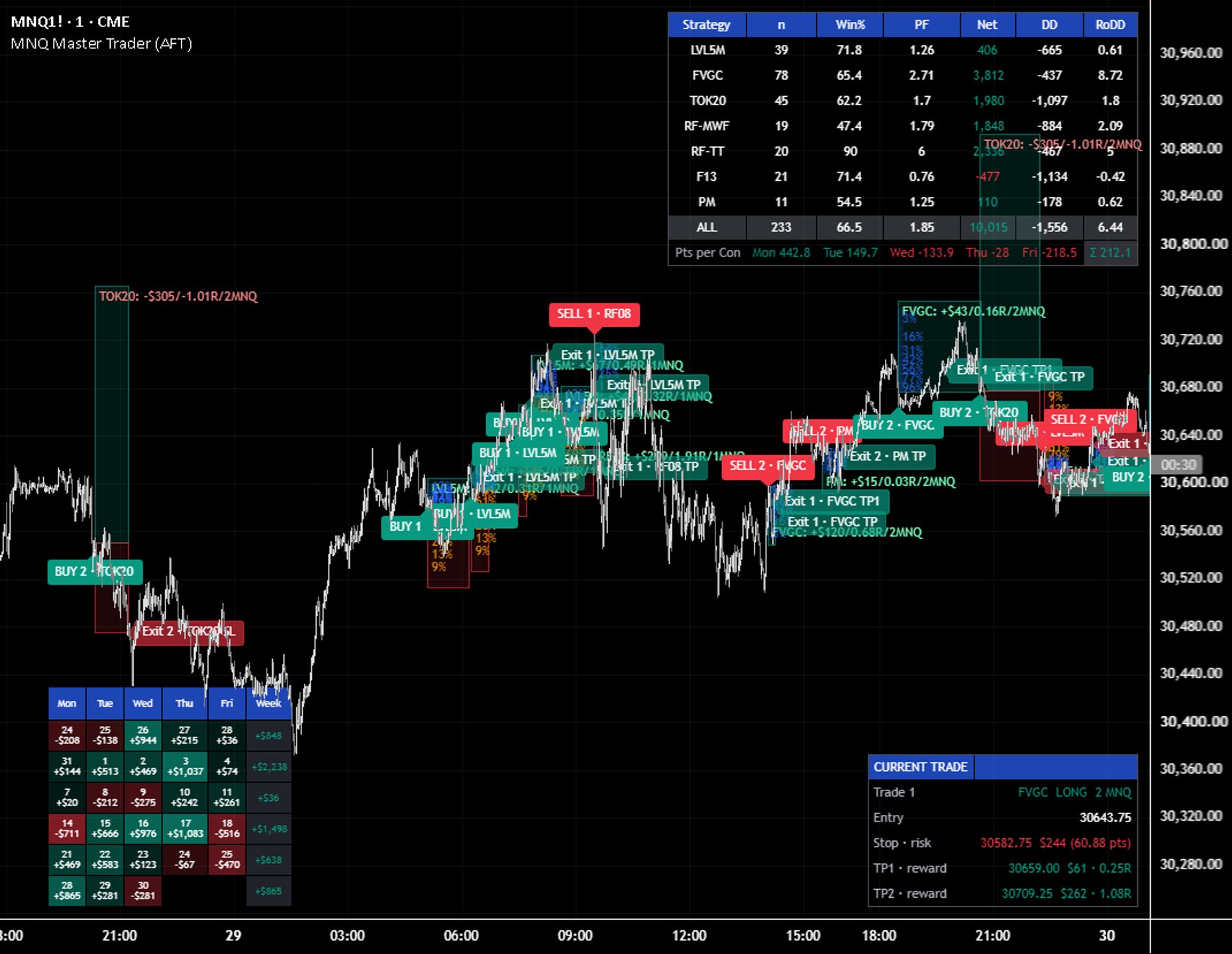Screen dimensions: 1232x954
Task: Click calendar day 26 showing +$944
Action: tap(143, 735)
